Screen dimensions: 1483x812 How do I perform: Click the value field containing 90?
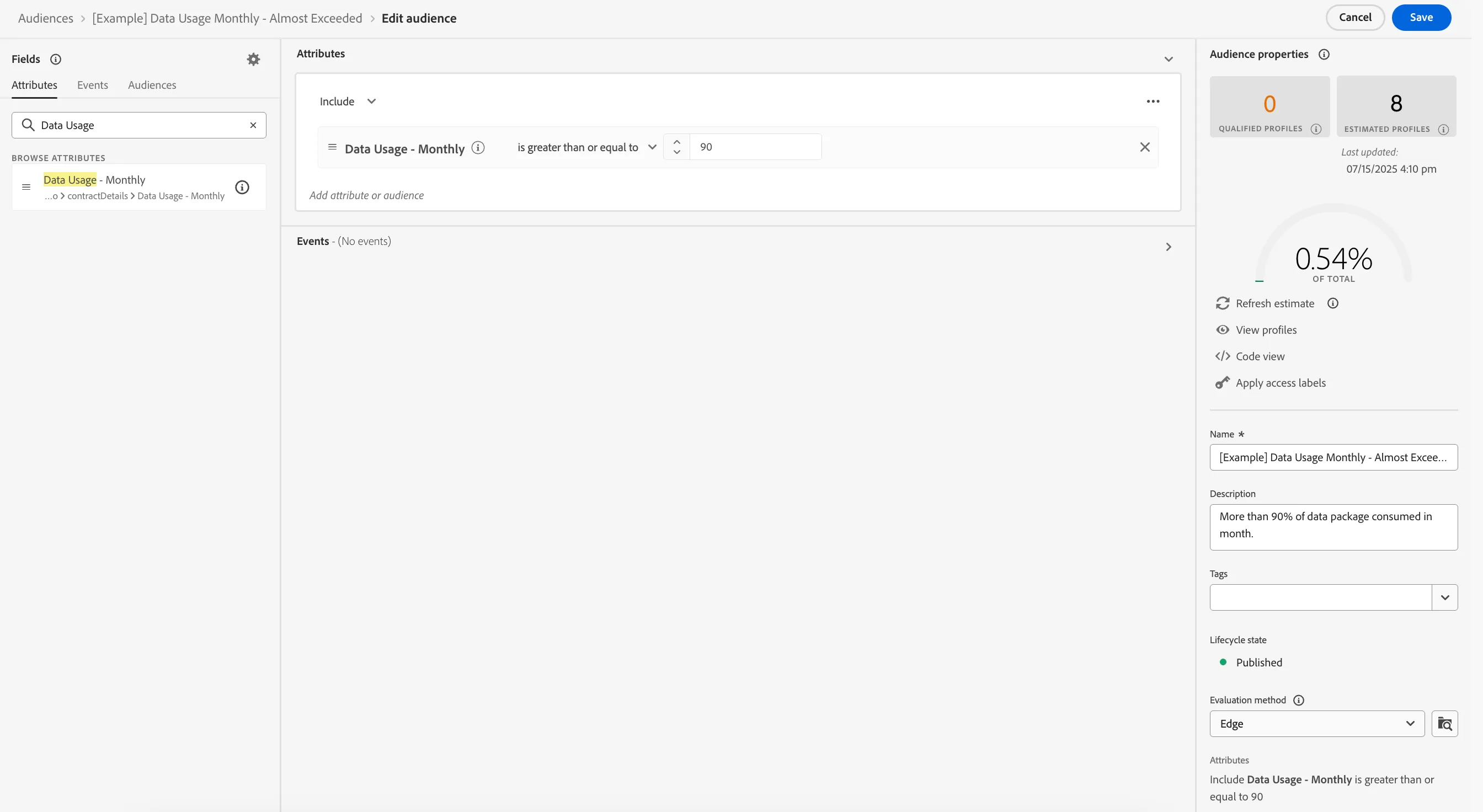point(755,147)
